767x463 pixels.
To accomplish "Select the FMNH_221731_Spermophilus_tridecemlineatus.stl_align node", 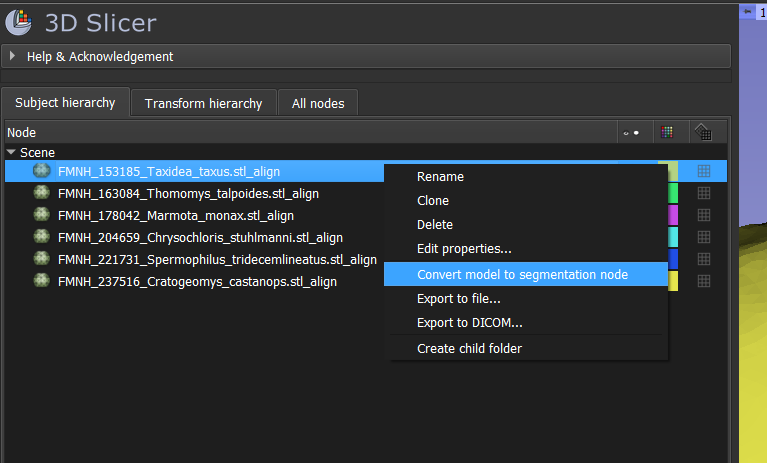I will click(217, 260).
